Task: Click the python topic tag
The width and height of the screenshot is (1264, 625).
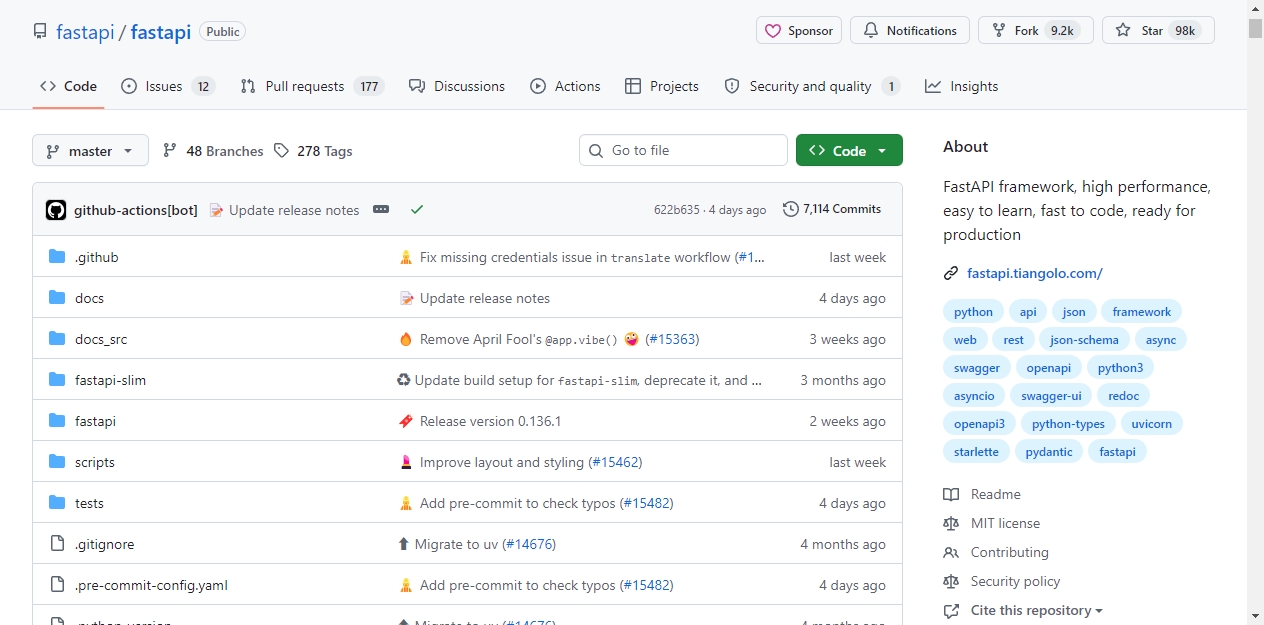Action: [973, 312]
